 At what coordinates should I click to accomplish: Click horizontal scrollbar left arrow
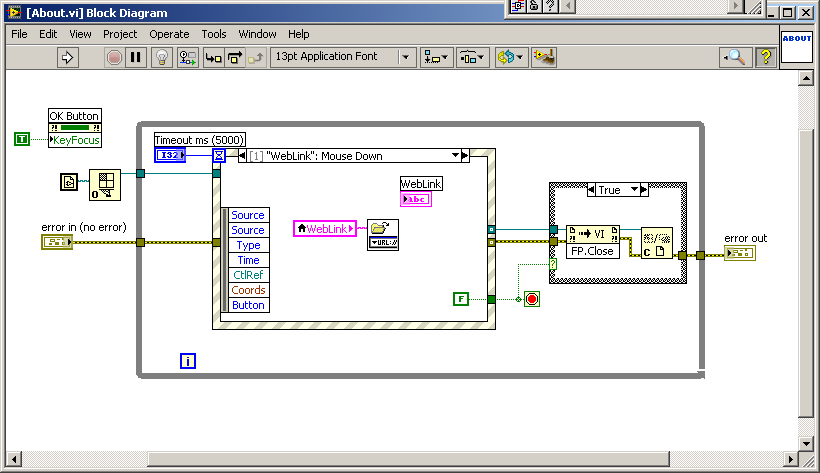(14, 459)
